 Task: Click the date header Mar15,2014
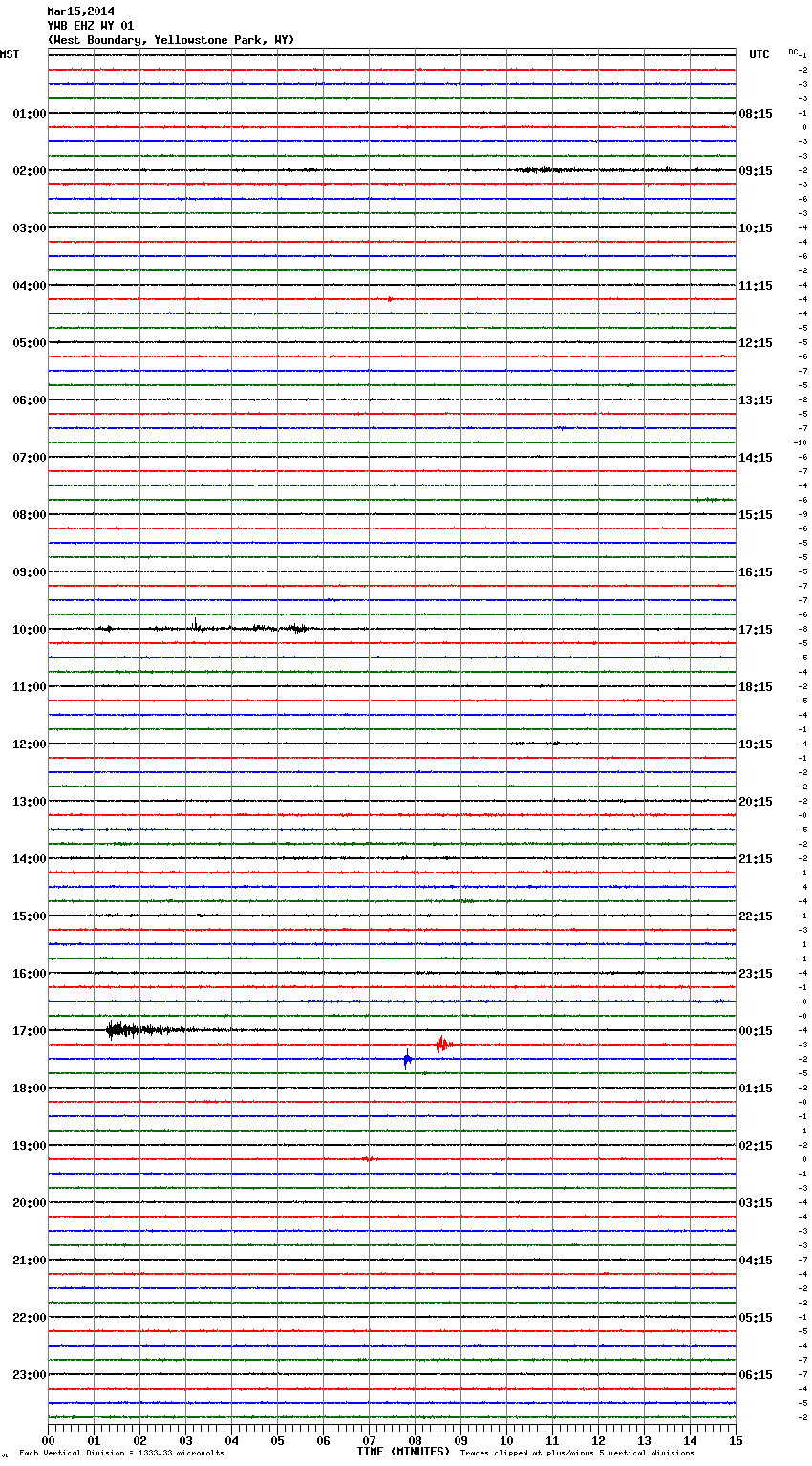click(80, 11)
